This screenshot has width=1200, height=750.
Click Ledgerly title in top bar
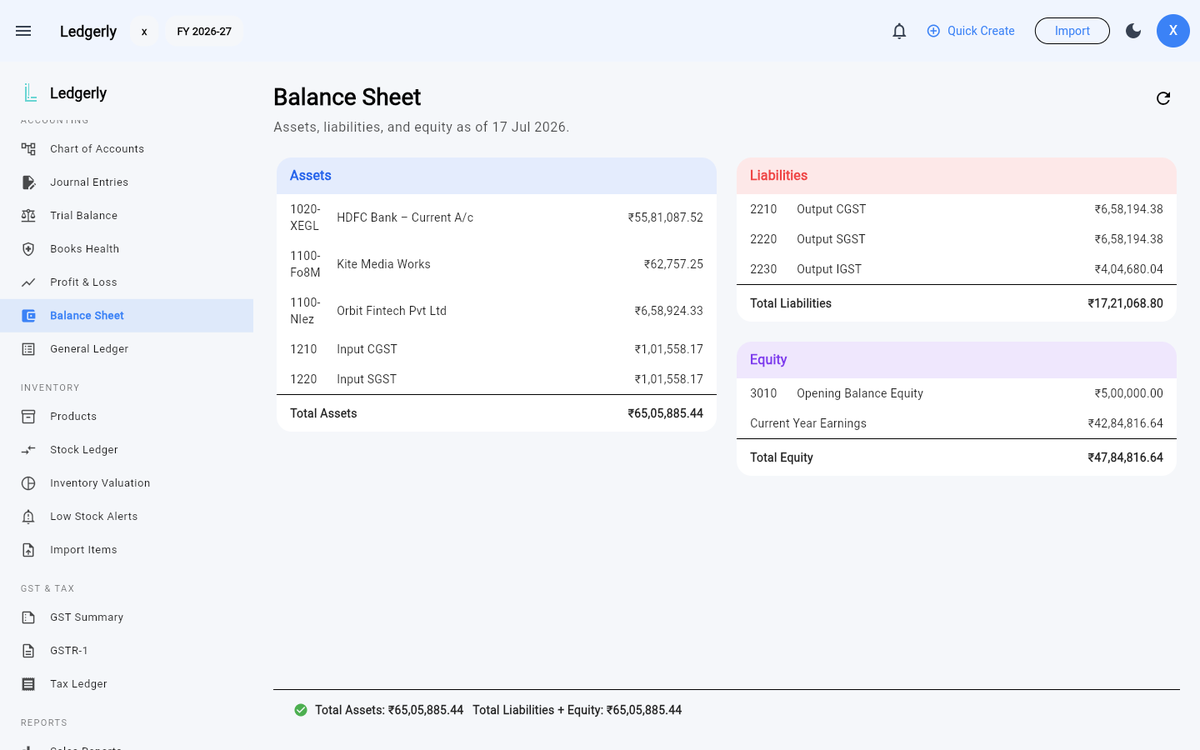click(x=88, y=31)
